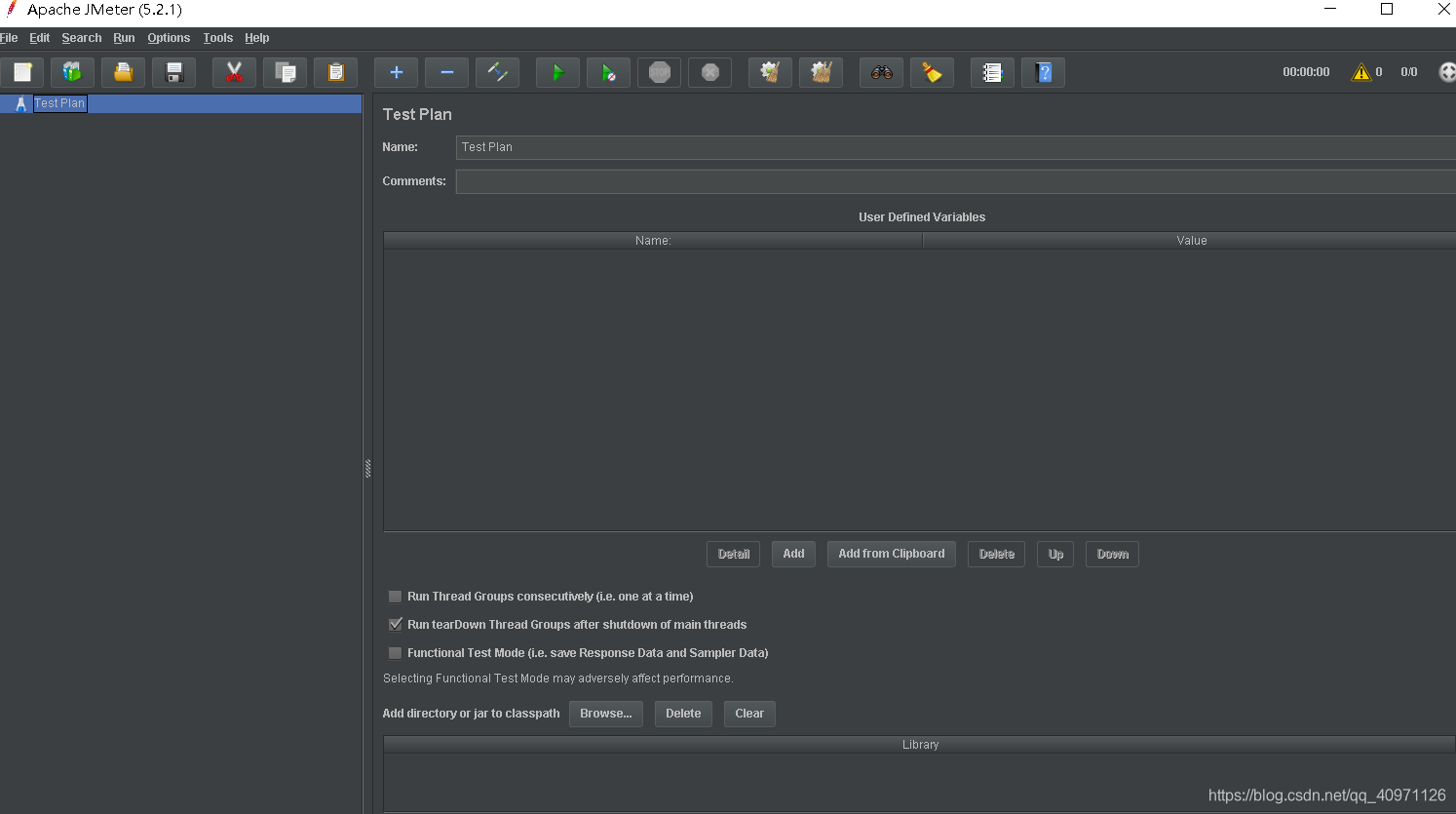Screen dimensions: 1456x814
Task: Click the Help question mark icon
Action: point(1044,72)
